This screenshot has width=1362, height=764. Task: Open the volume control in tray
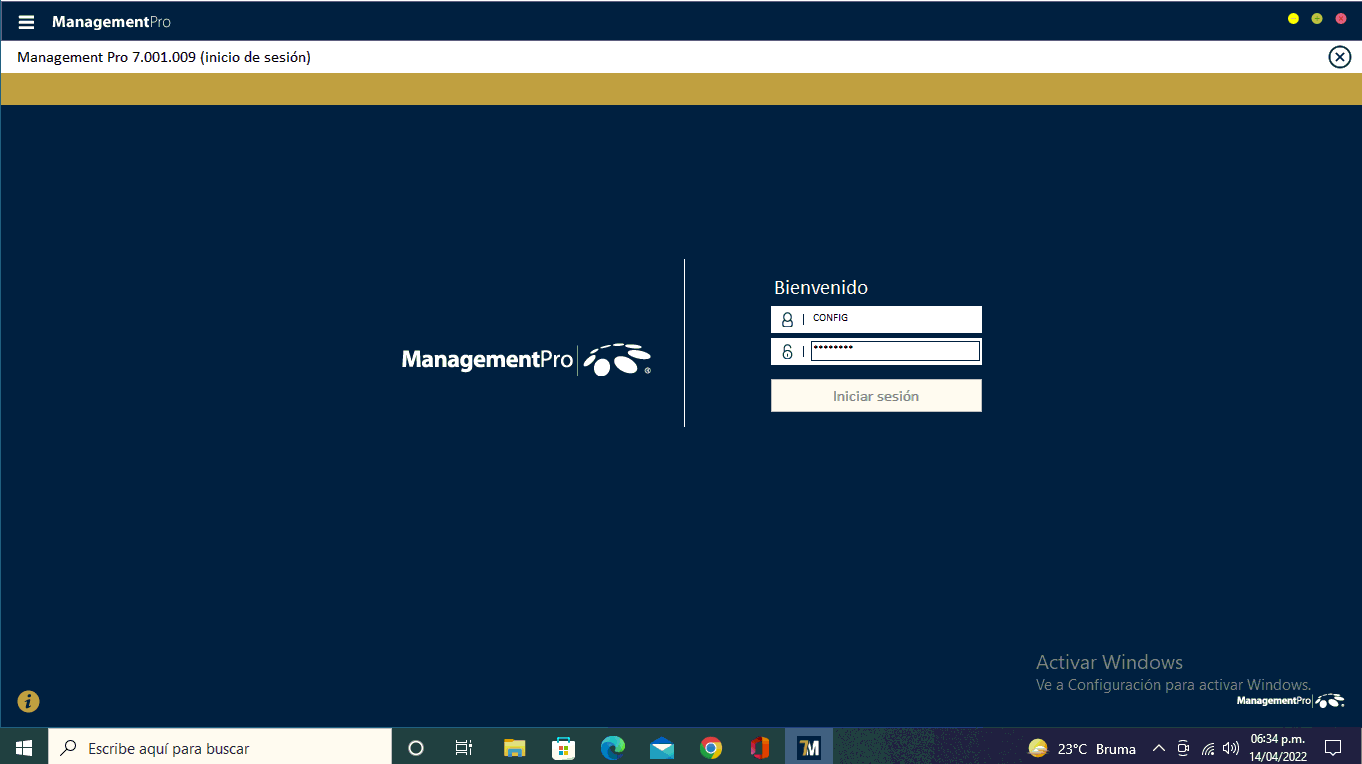1231,748
